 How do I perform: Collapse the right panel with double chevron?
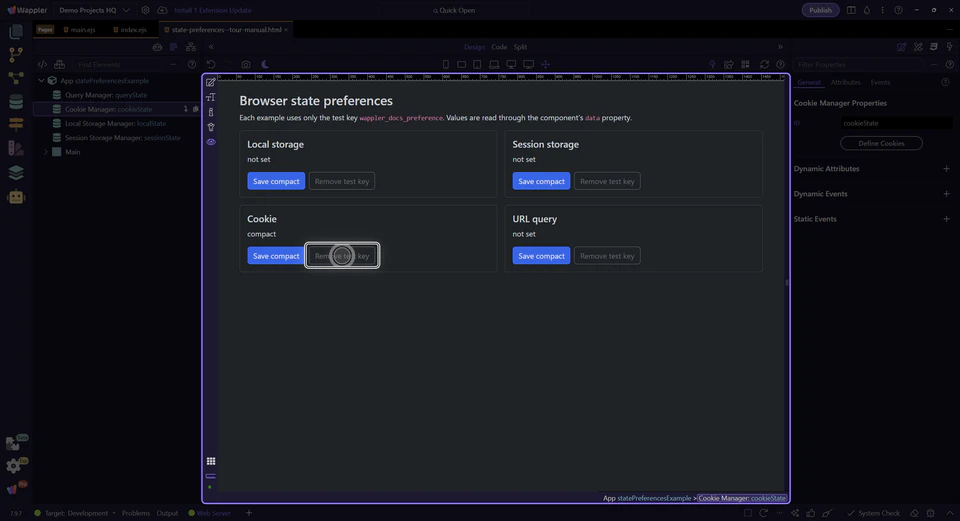click(780, 47)
